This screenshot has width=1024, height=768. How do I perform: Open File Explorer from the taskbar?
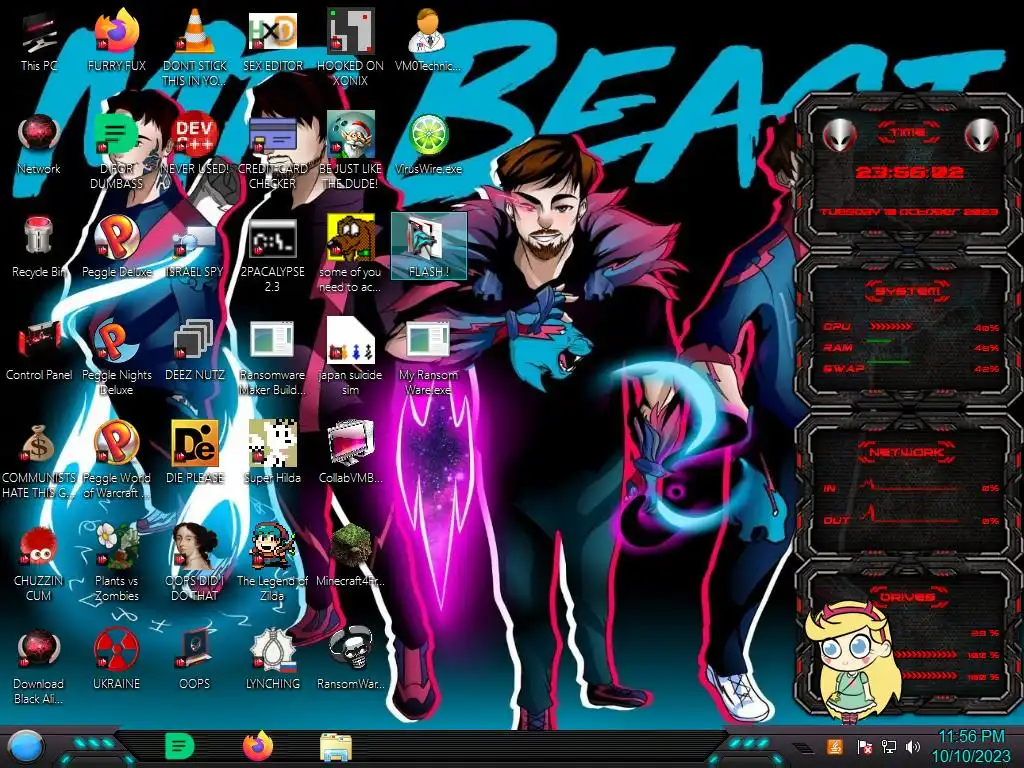[336, 748]
